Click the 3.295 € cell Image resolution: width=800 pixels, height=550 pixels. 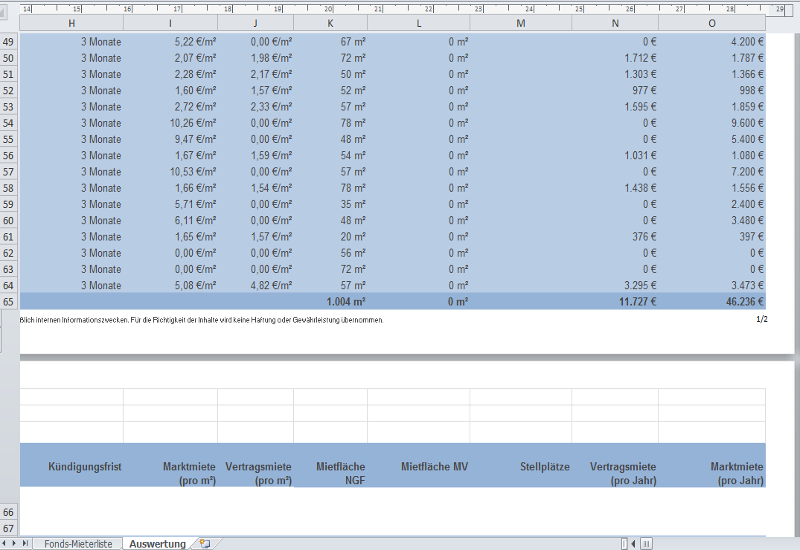click(615, 285)
